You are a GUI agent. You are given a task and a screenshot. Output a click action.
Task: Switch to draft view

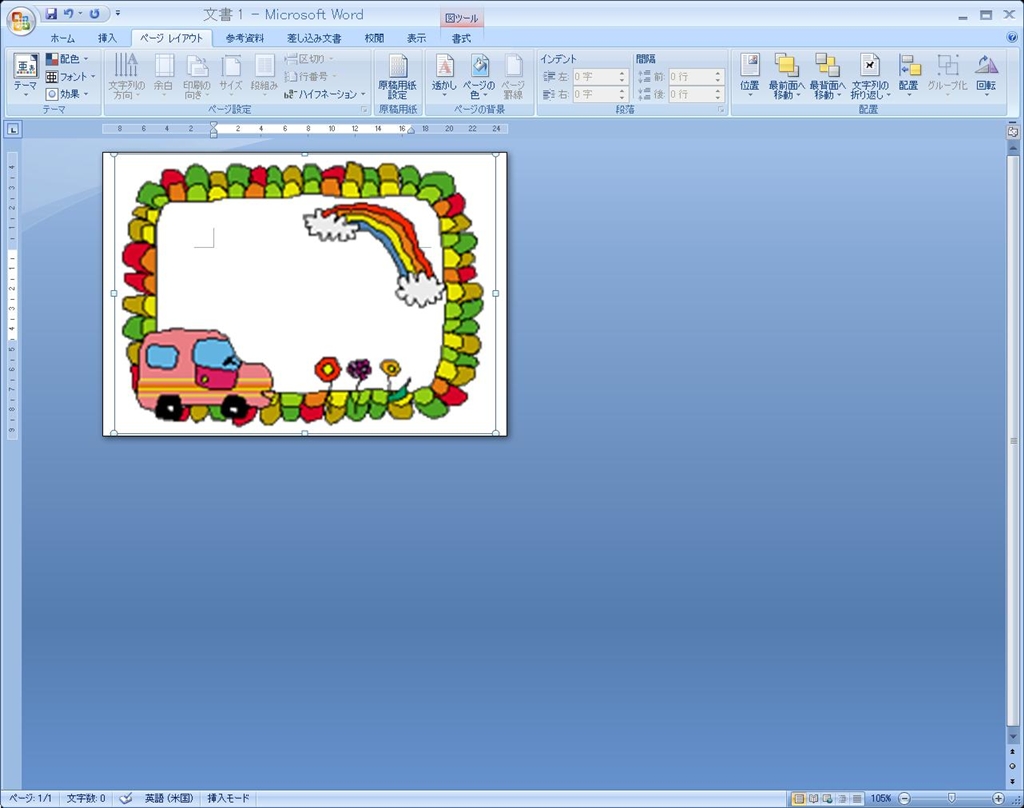[x=857, y=798]
